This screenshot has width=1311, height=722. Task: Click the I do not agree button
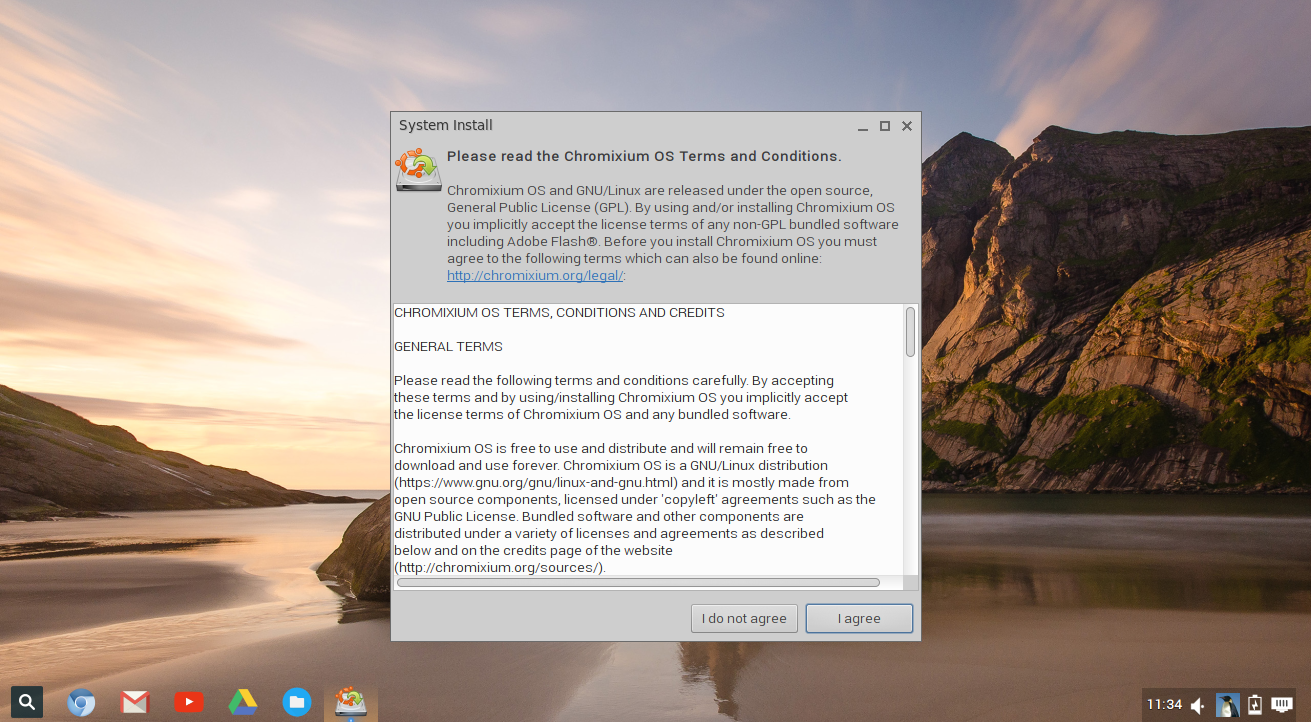pos(744,619)
